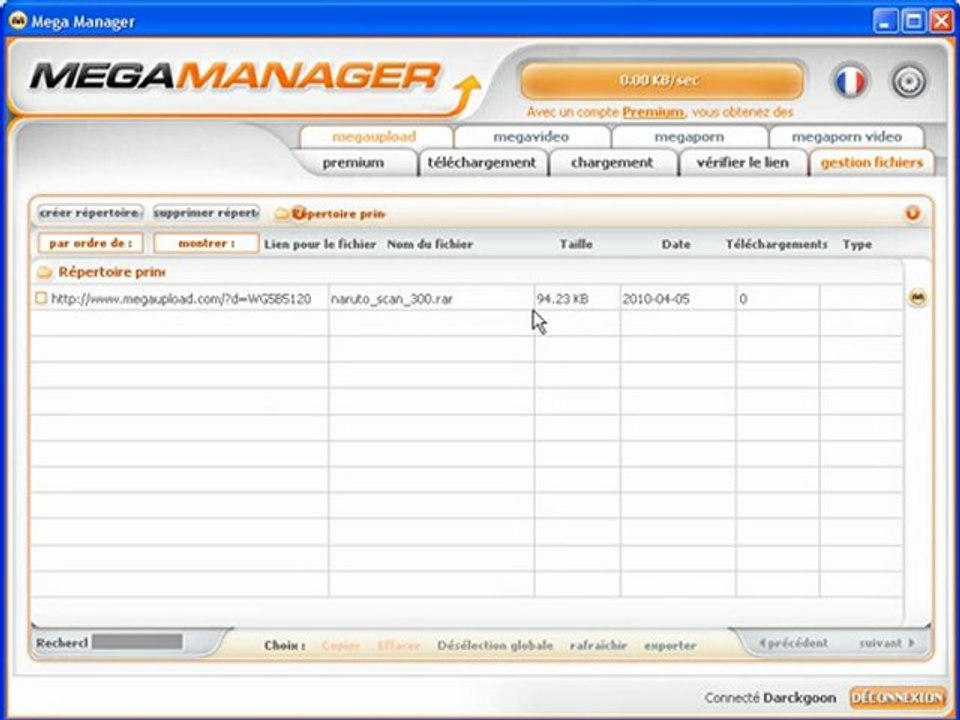
Task: Click folder icon next to Répertoire principal row
Action: [x=44, y=272]
